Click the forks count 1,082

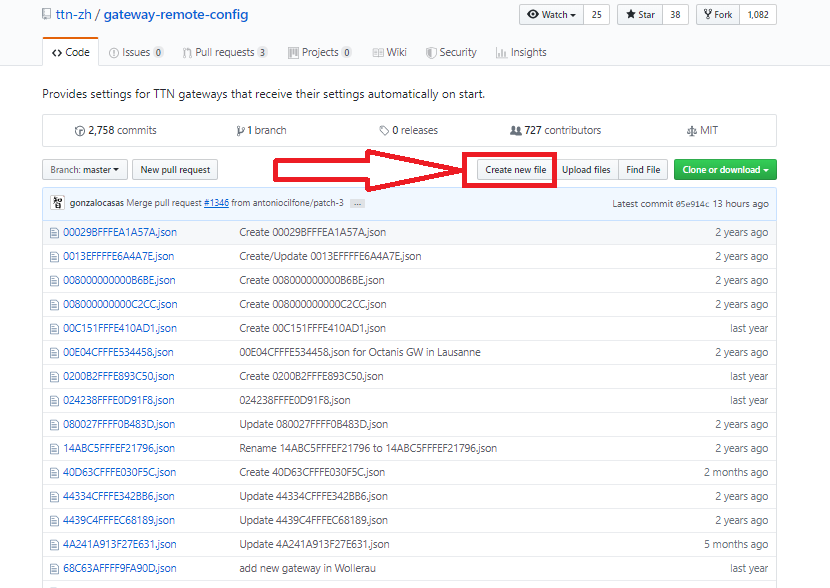click(x=758, y=14)
